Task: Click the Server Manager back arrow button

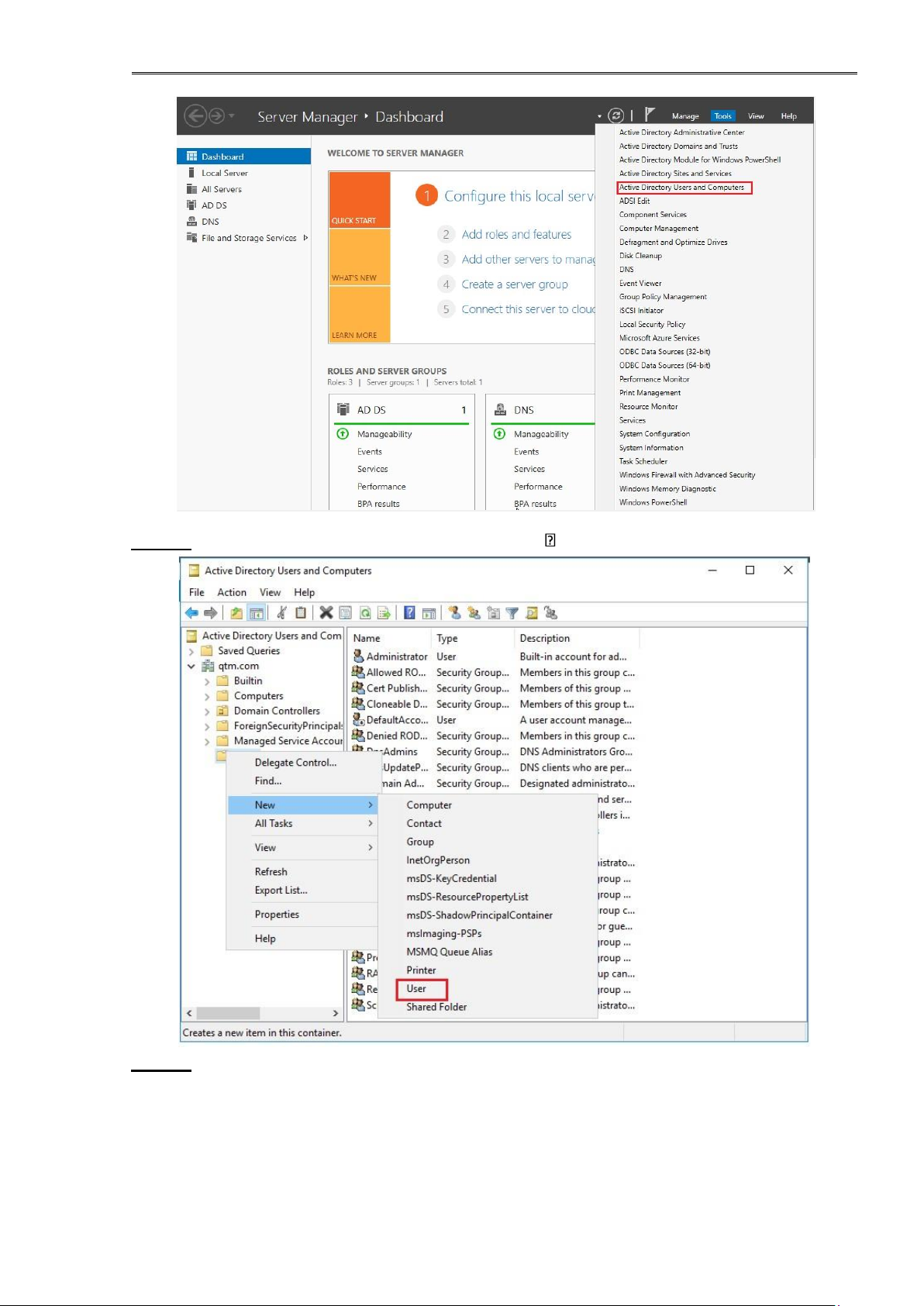Action: point(195,116)
